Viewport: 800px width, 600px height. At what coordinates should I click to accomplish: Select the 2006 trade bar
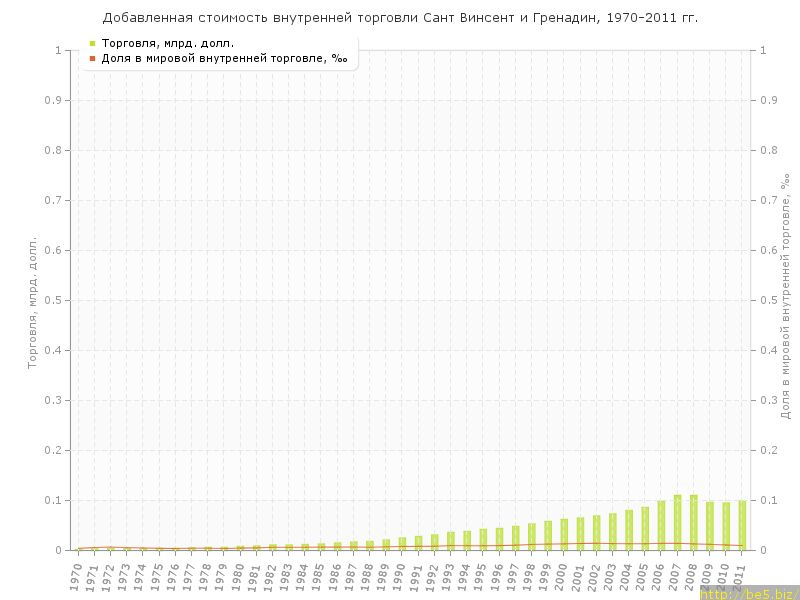point(661,526)
